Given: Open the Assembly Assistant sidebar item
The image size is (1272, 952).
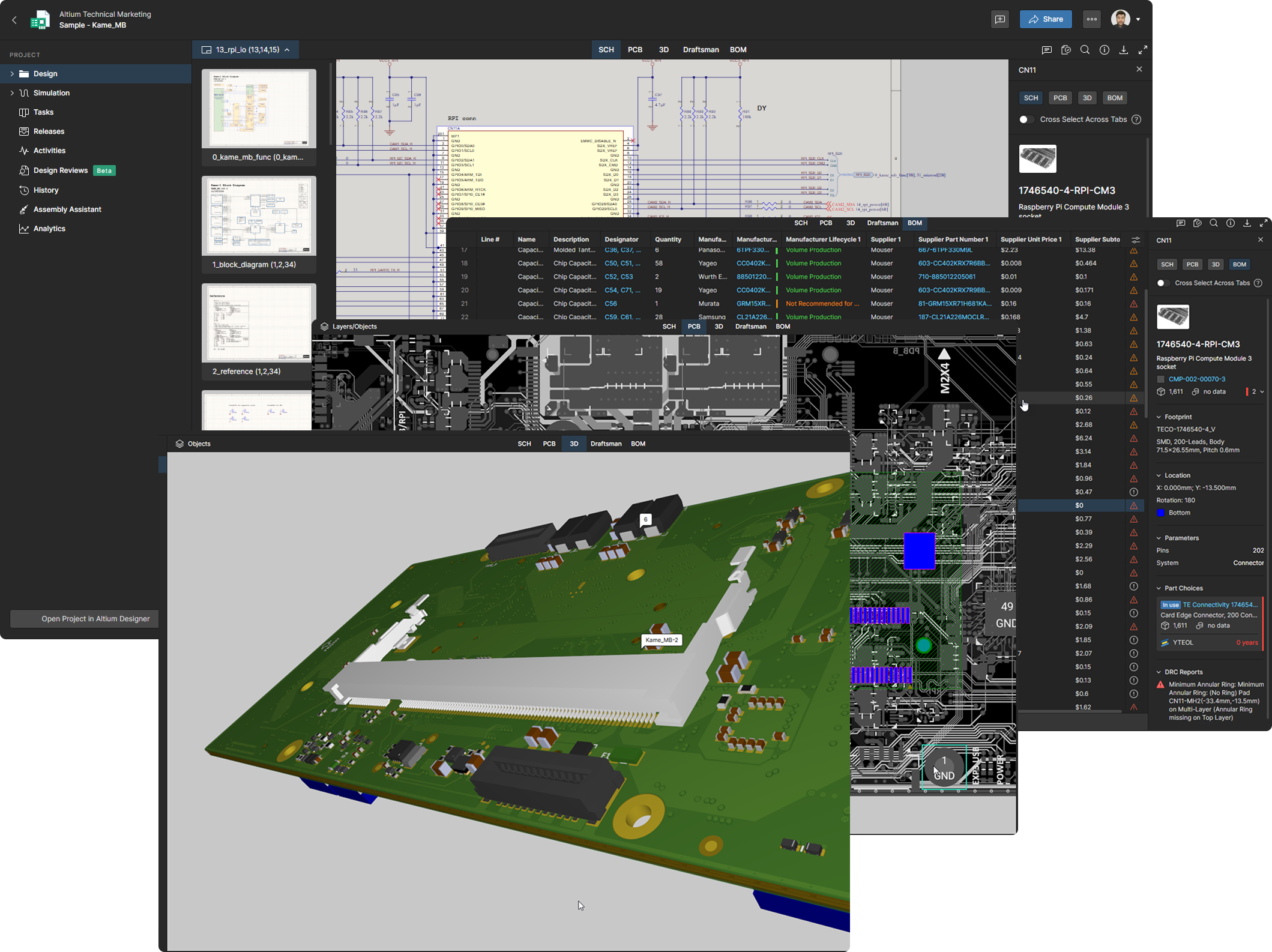Looking at the screenshot, I should (67, 209).
